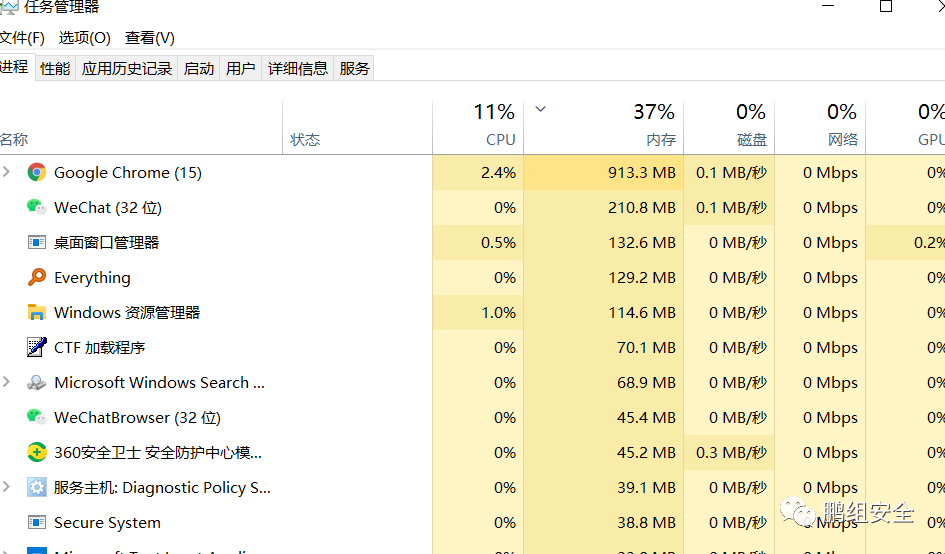The width and height of the screenshot is (945, 554).
Task: Click 360安全卫士's 0.3 MB/秒 disk value
Action: point(731,452)
